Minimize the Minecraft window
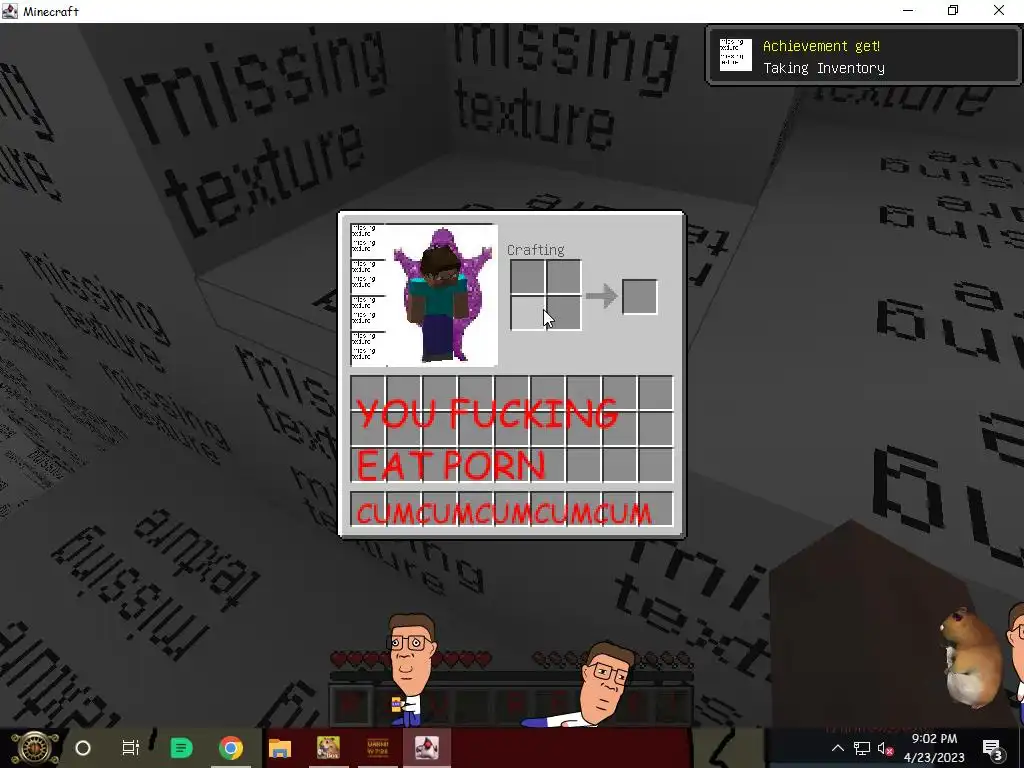This screenshot has height=768, width=1024. 908,10
